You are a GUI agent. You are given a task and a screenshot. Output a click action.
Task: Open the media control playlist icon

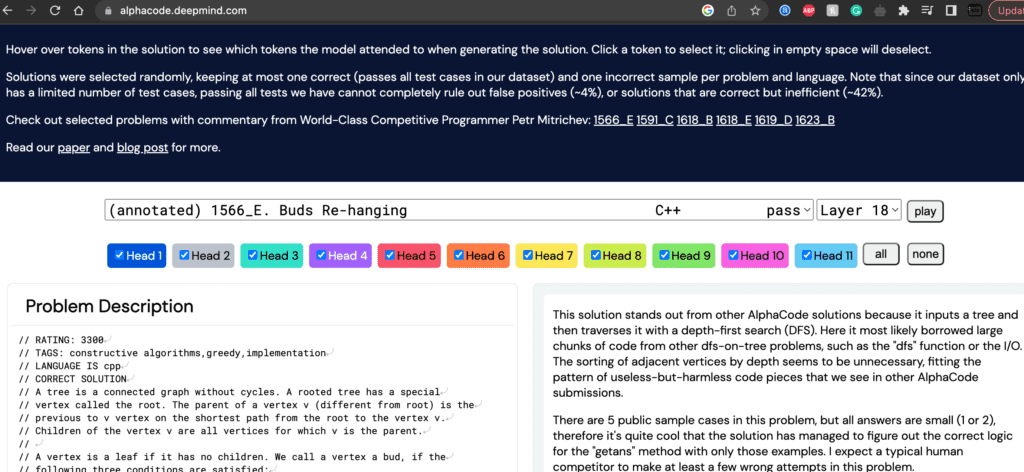tap(927, 10)
